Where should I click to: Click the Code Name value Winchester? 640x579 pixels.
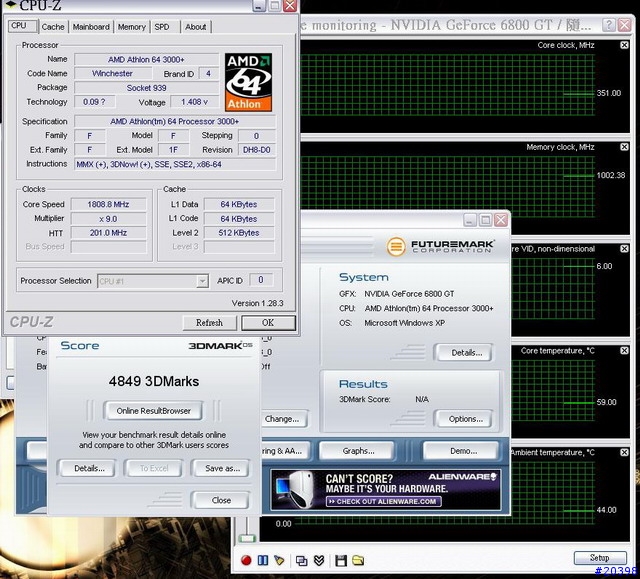113,73
